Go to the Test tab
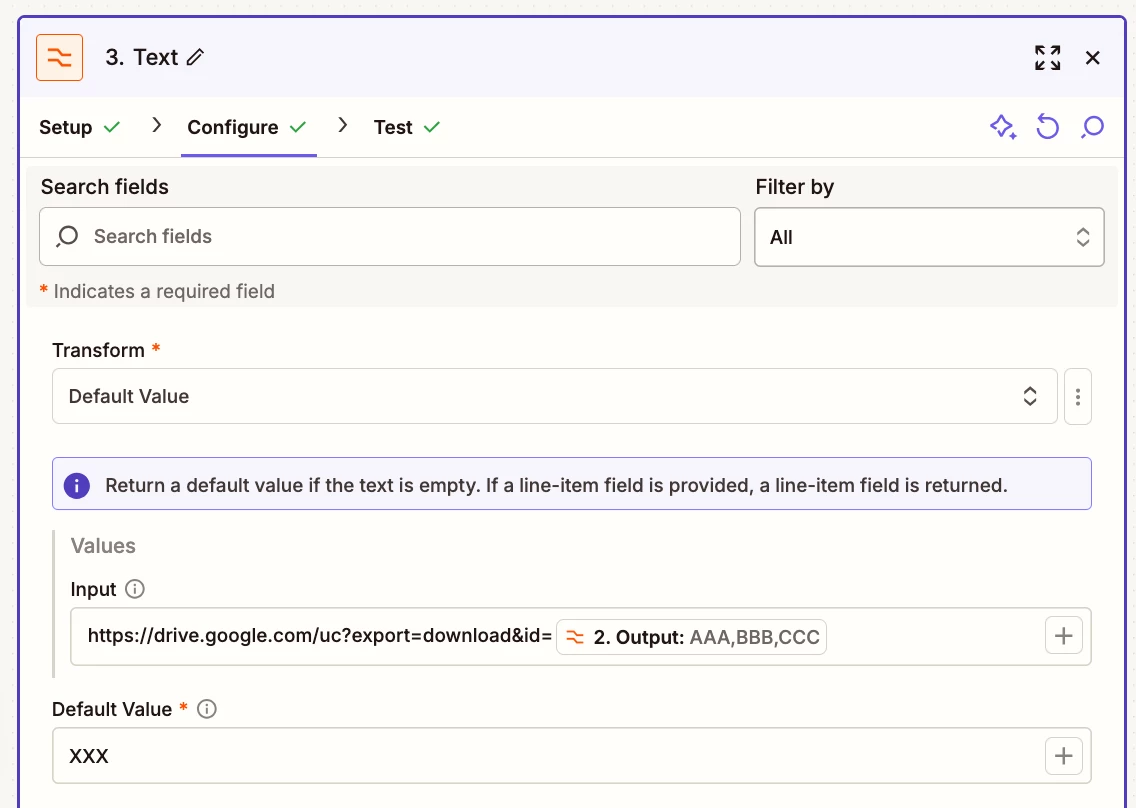 [393, 128]
